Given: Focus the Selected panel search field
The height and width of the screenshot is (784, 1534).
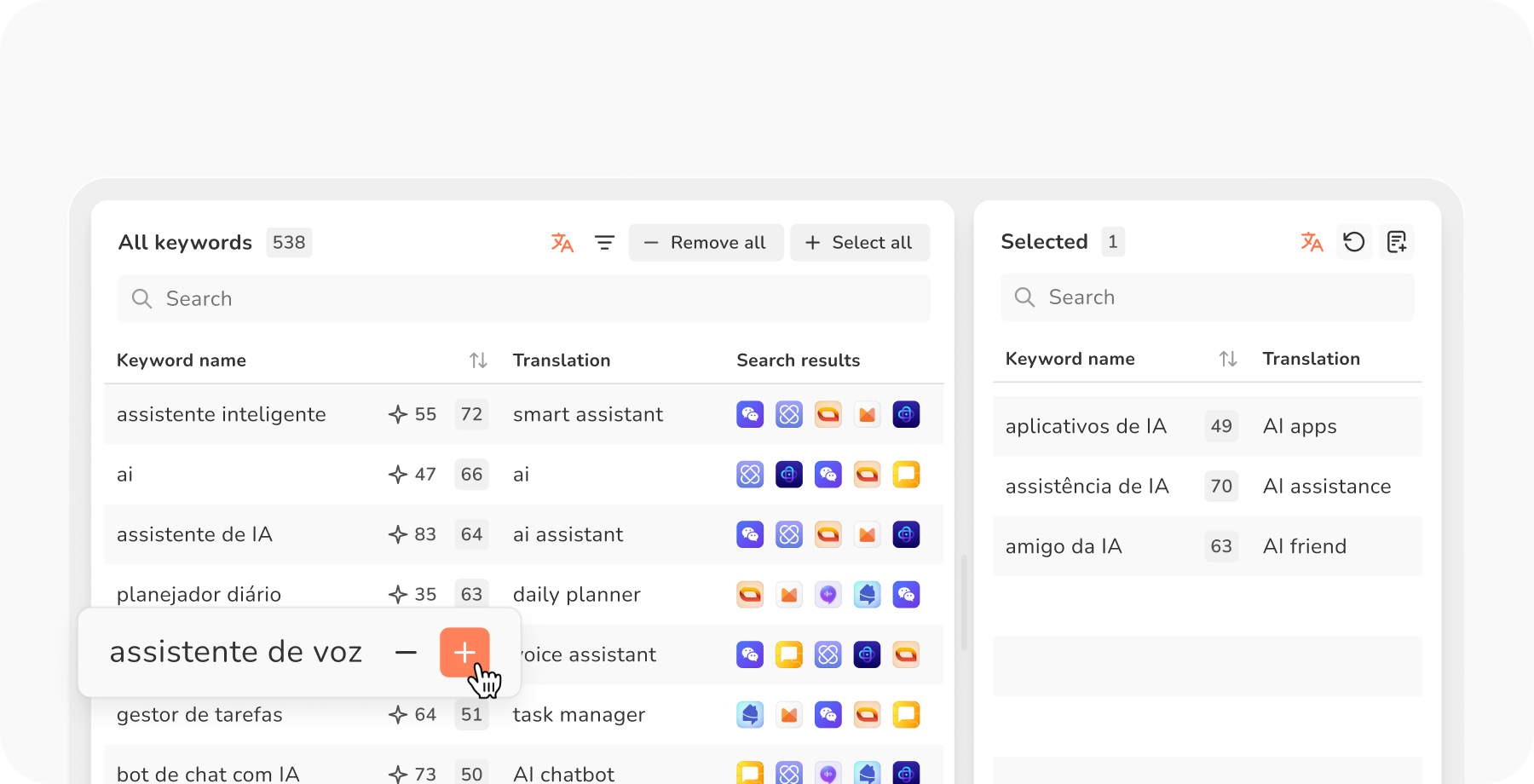Looking at the screenshot, I should click(1207, 297).
